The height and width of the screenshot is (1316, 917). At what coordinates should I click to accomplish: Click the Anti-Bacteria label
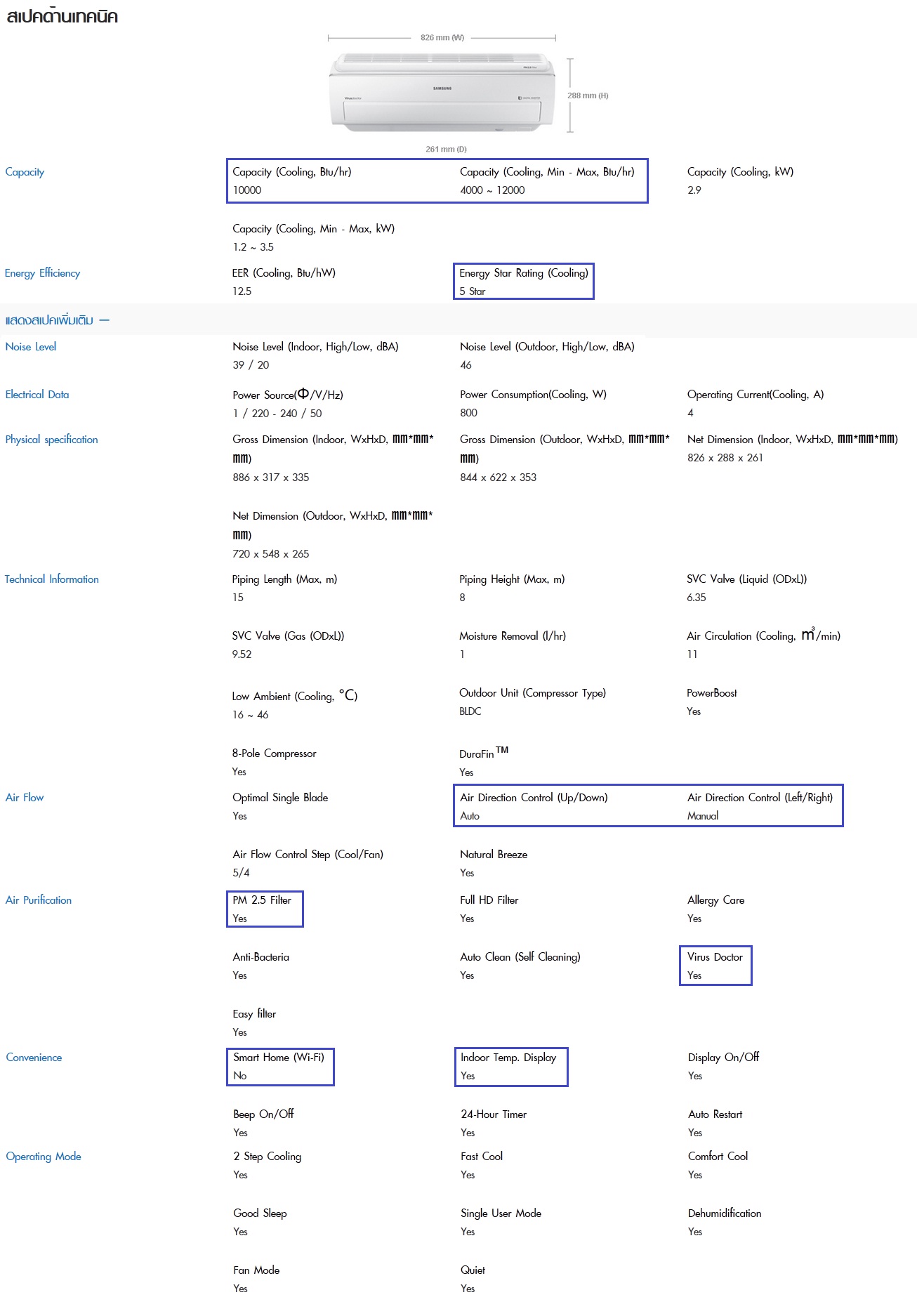[x=260, y=957]
